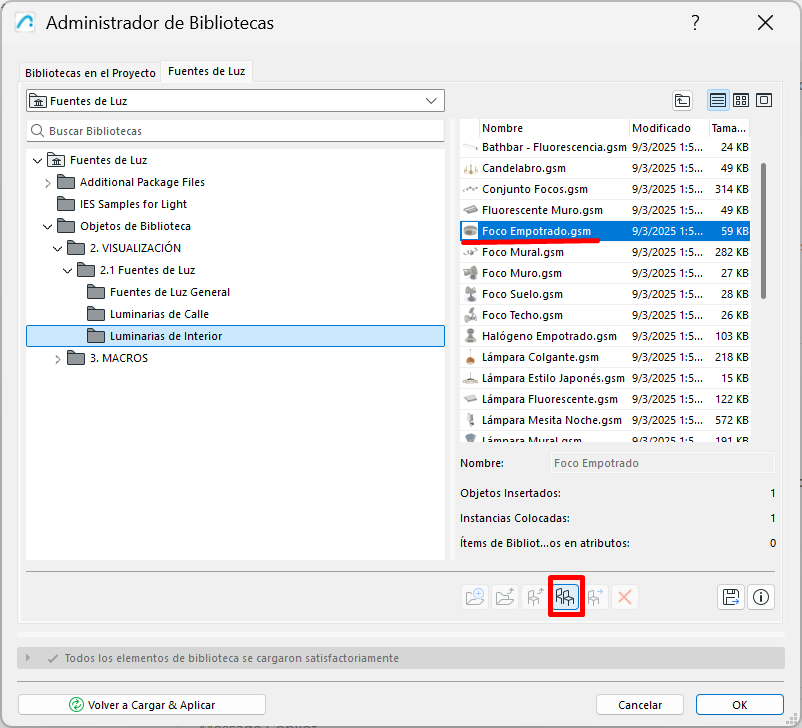Click the add library folder icon
Viewport: 802px width, 728px height.
point(476,597)
